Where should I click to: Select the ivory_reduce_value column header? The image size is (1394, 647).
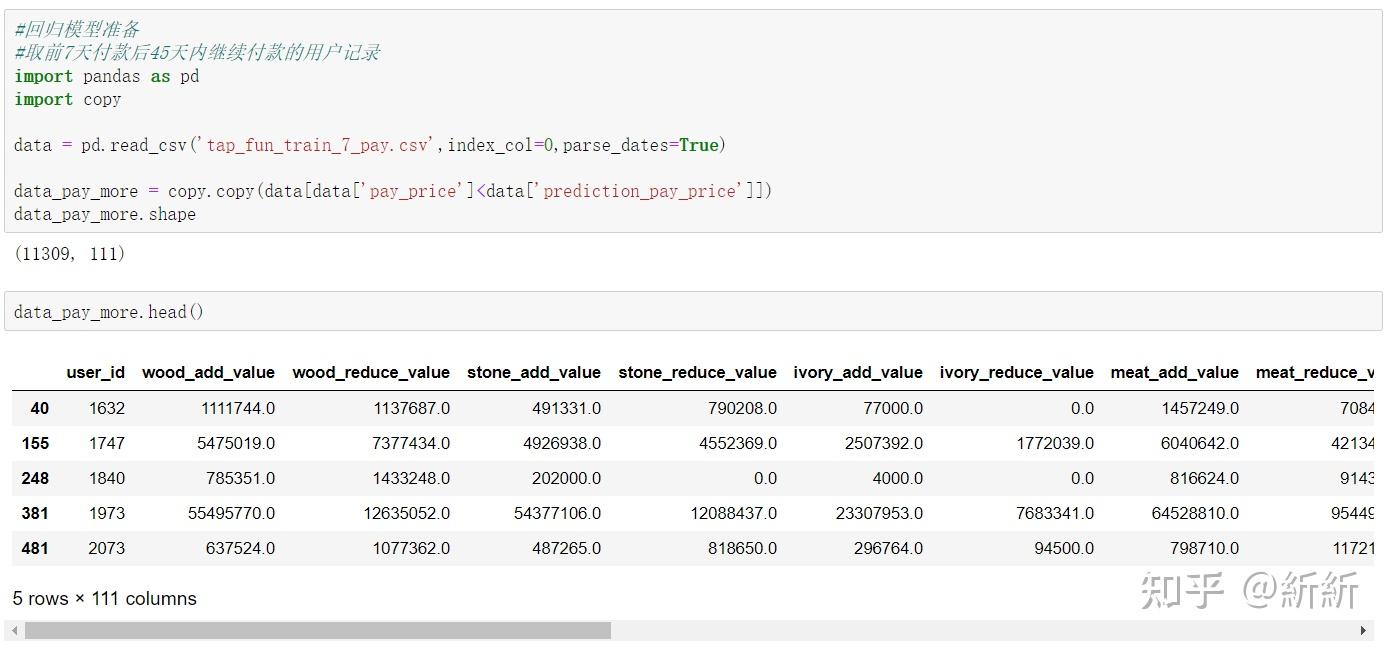tap(1016, 373)
